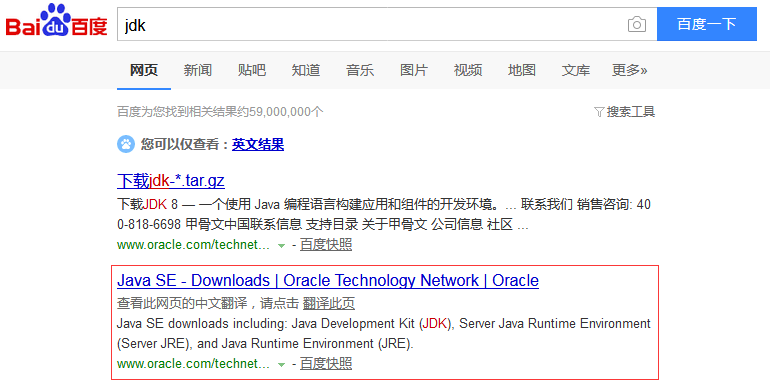Screen dimensions: 770x385
Task: Click the funnel icon of 搜索工具
Action: [x=599, y=112]
